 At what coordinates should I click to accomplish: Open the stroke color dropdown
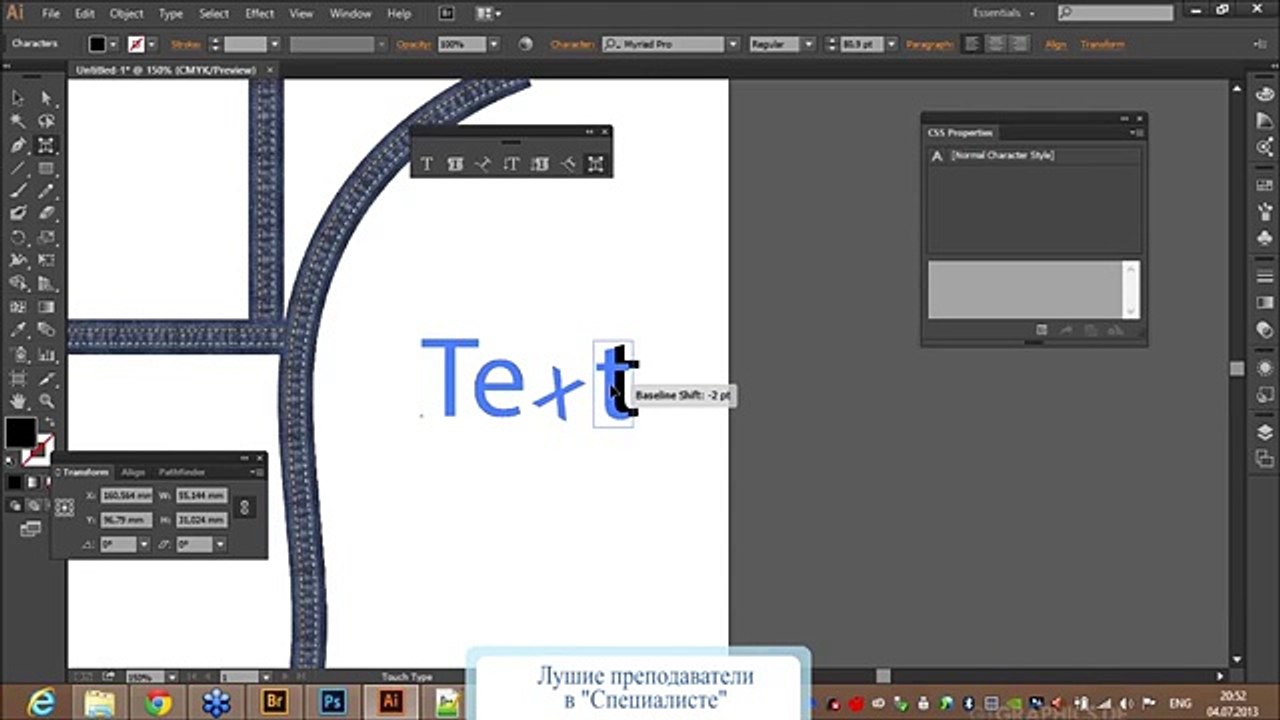click(x=152, y=45)
